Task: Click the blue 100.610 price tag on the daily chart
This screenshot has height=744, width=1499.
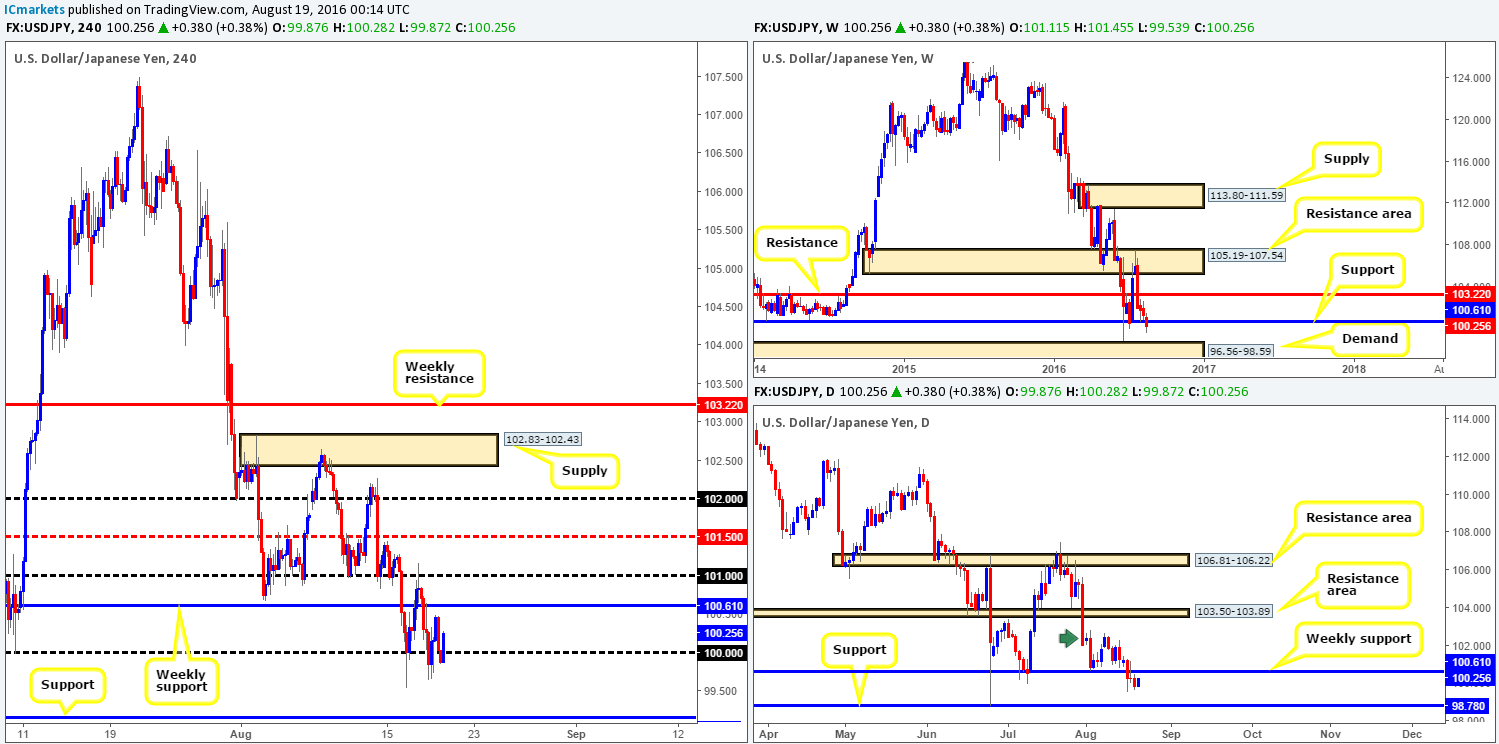Action: [x=1470, y=662]
